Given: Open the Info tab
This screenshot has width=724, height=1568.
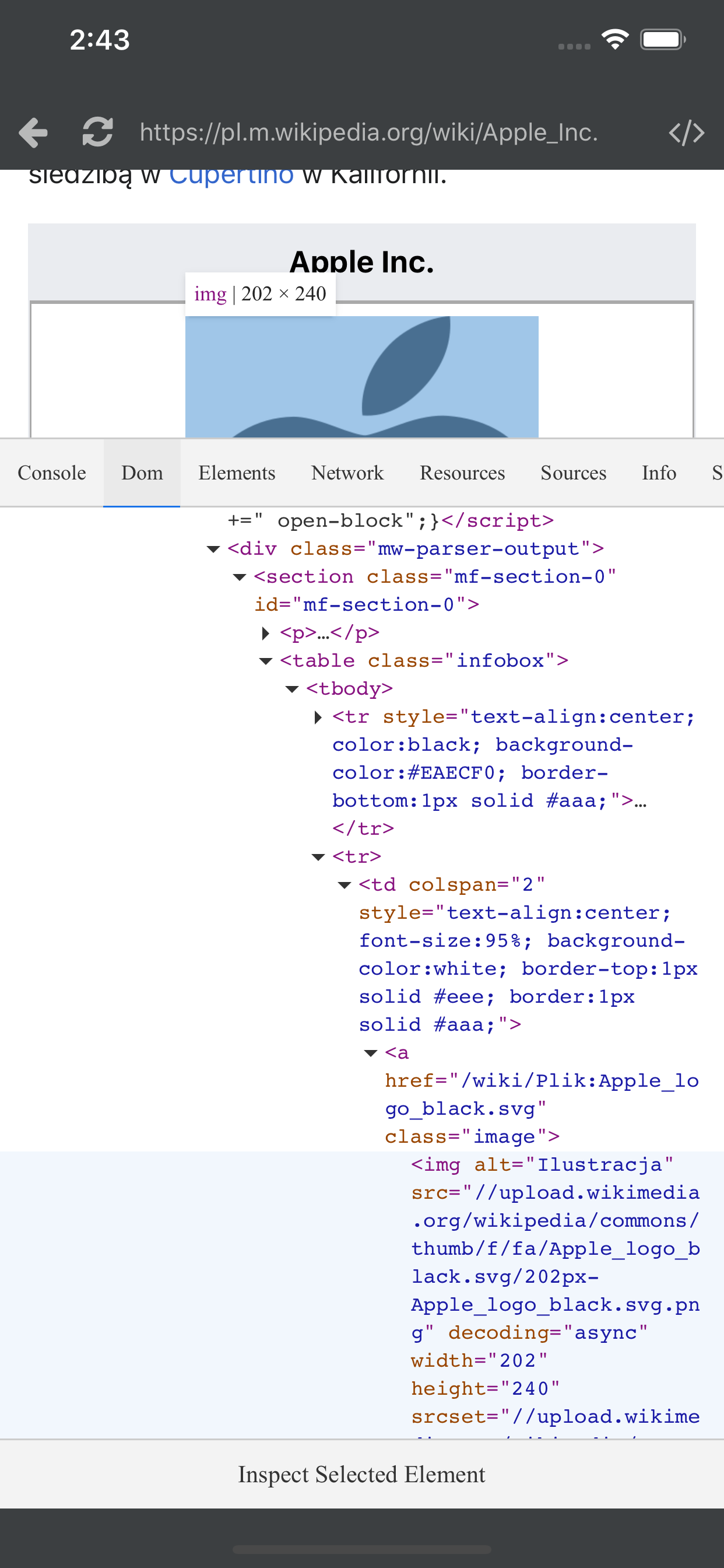Looking at the screenshot, I should (659, 473).
